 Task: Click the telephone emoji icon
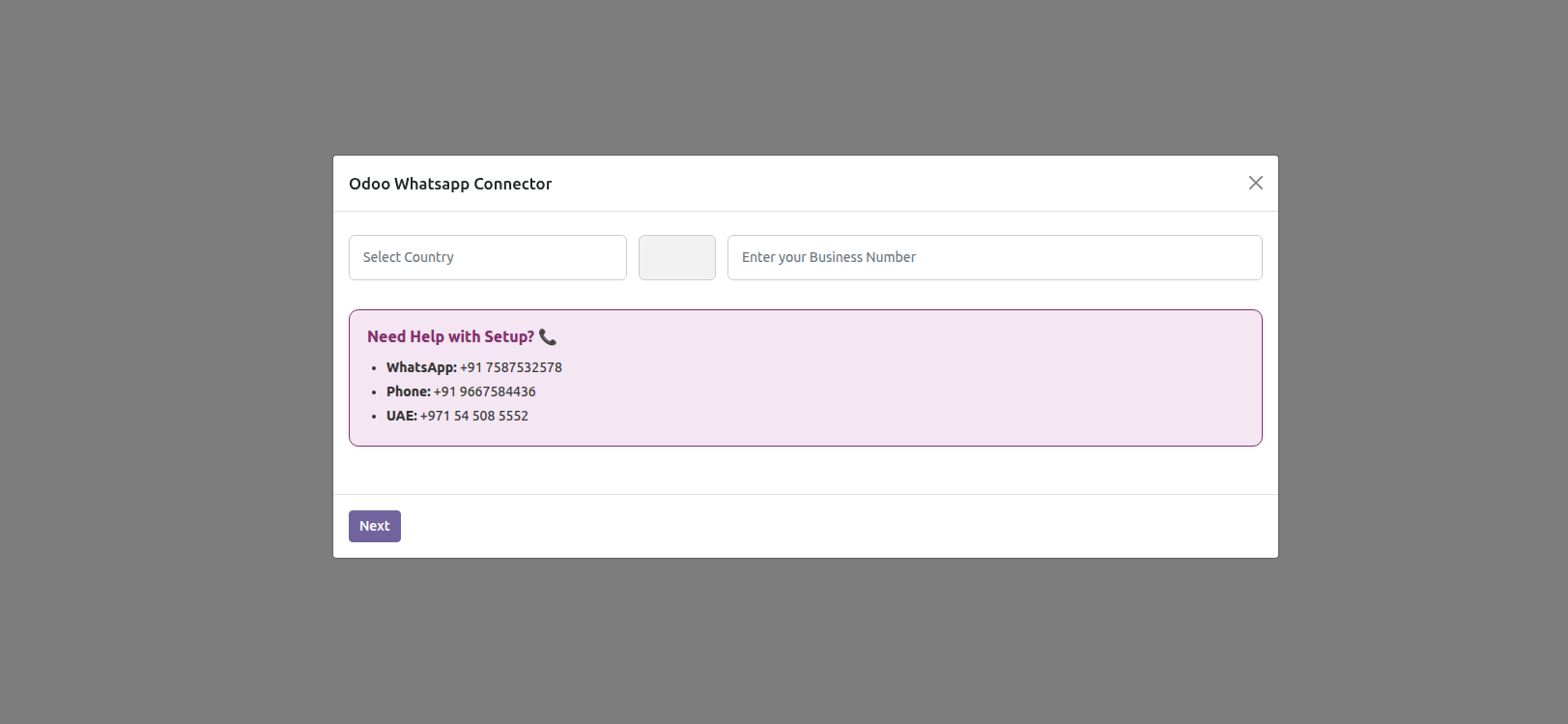548,337
